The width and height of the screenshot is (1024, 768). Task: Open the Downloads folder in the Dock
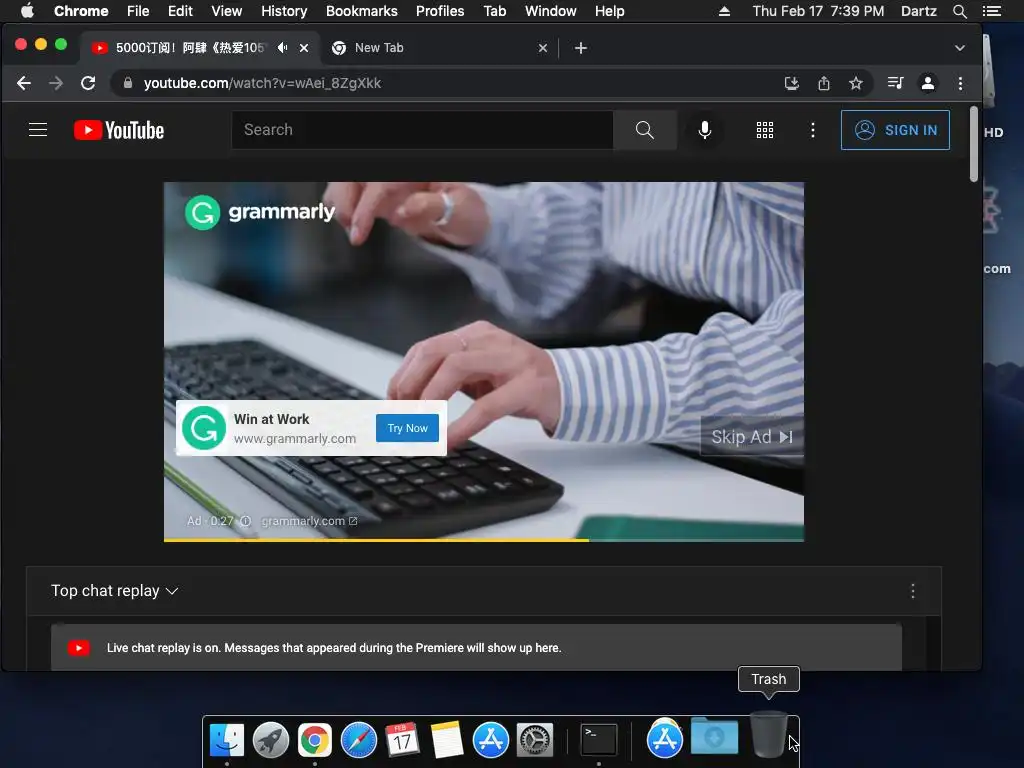coord(714,736)
